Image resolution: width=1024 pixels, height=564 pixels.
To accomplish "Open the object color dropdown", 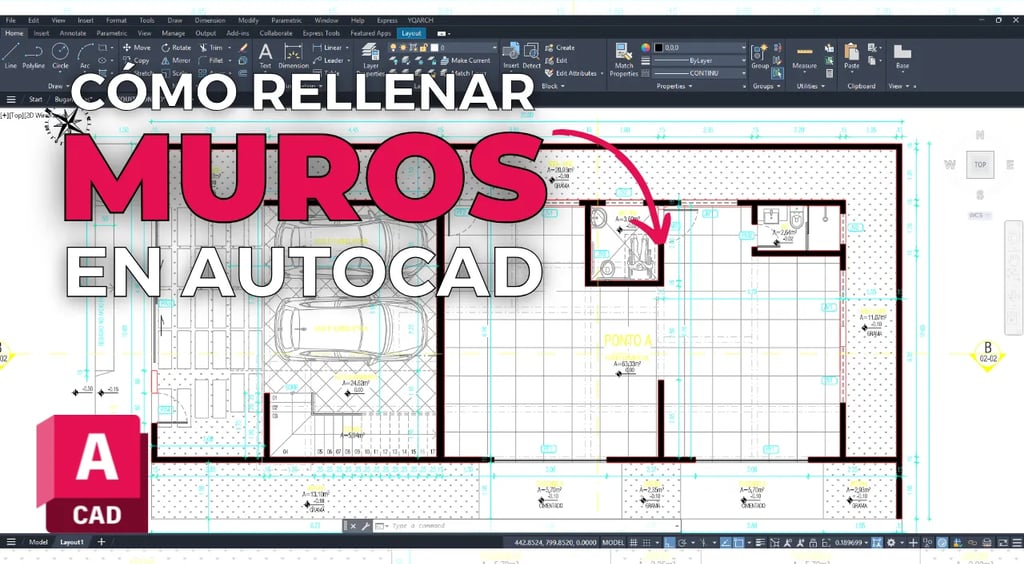I will [700, 48].
